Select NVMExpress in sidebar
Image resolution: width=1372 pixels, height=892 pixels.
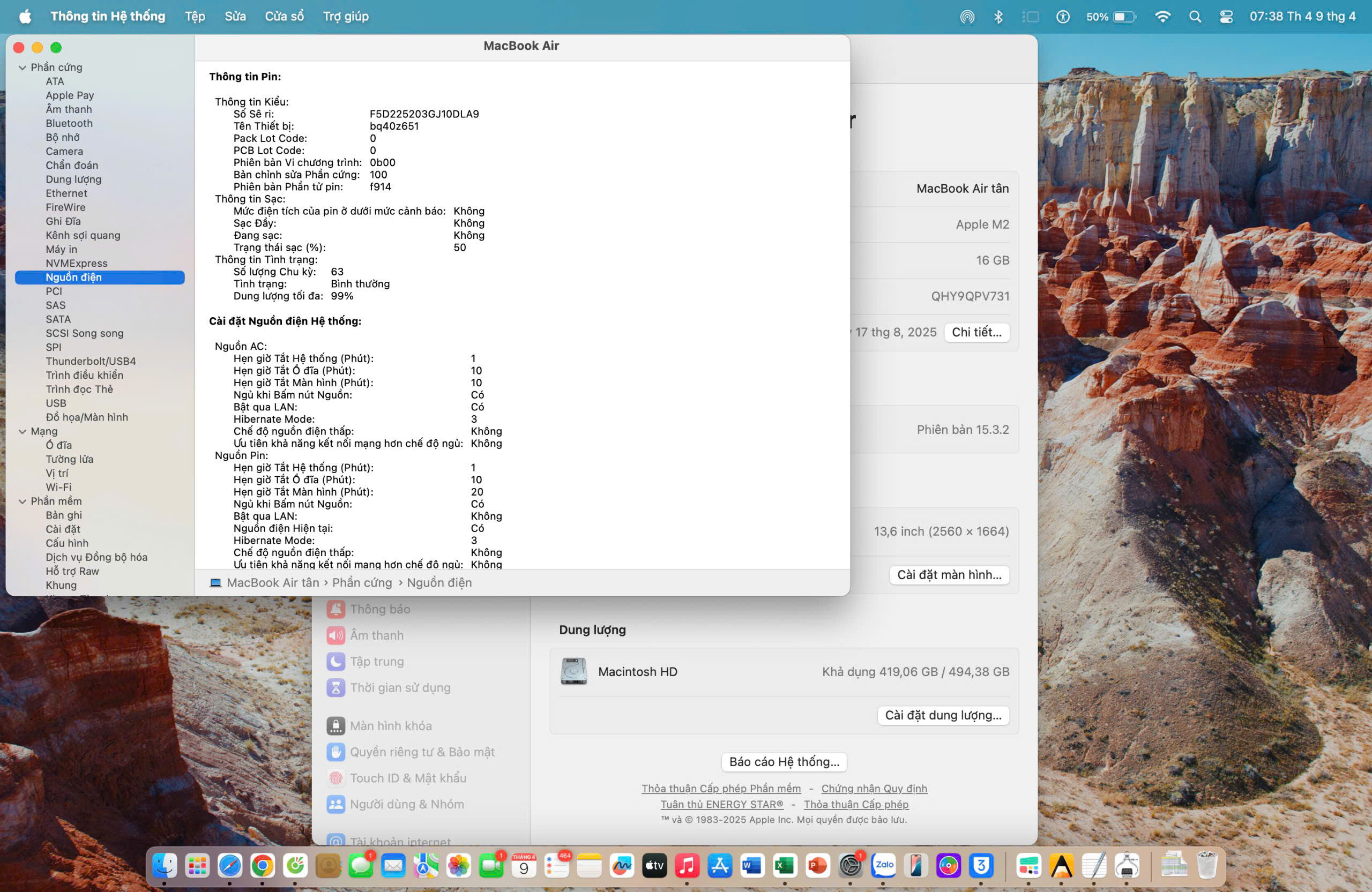77,264
